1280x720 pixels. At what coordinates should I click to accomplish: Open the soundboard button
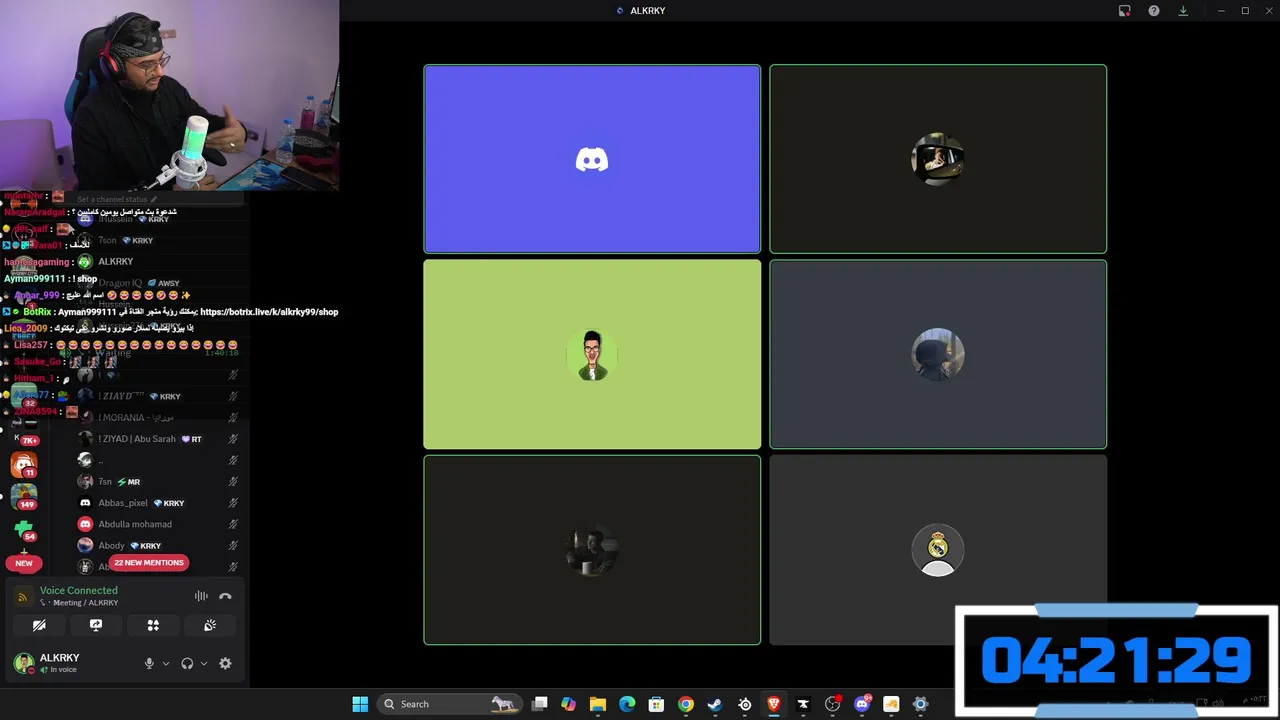[210, 625]
